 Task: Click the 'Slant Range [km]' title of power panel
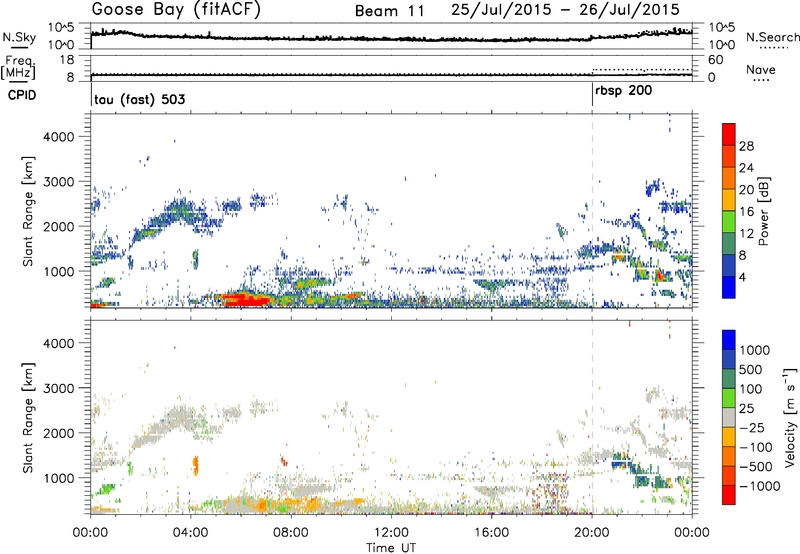click(27, 212)
